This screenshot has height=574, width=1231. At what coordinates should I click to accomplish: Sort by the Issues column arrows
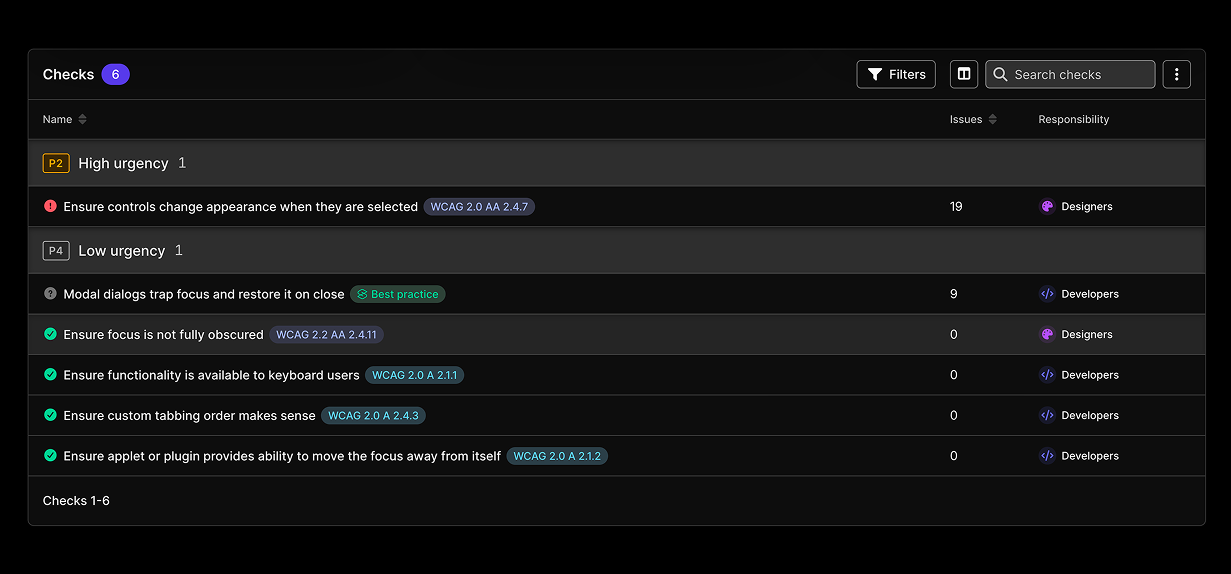992,119
